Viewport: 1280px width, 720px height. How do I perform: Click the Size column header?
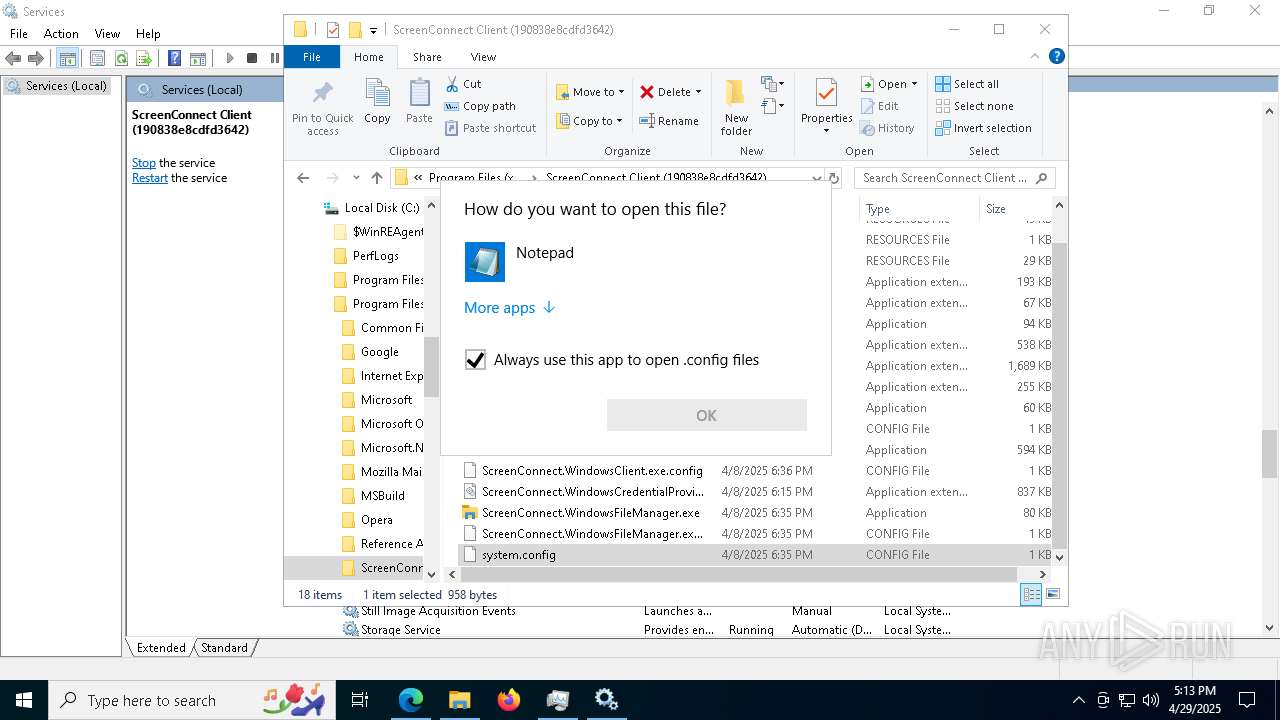coord(1014,209)
